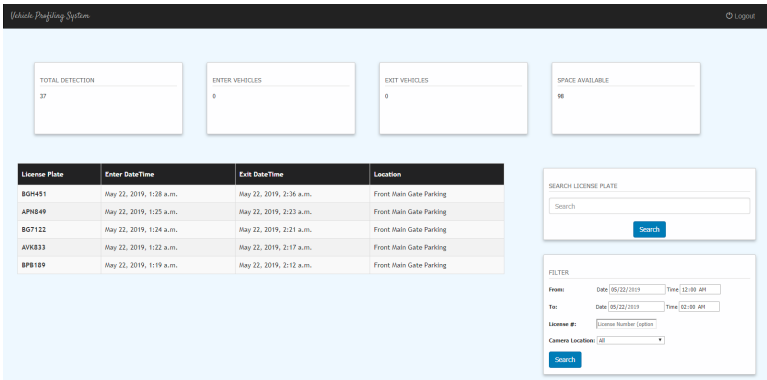Viewport: 767px width, 380px height.
Task: Click the Logout link
Action: (x=740, y=16)
